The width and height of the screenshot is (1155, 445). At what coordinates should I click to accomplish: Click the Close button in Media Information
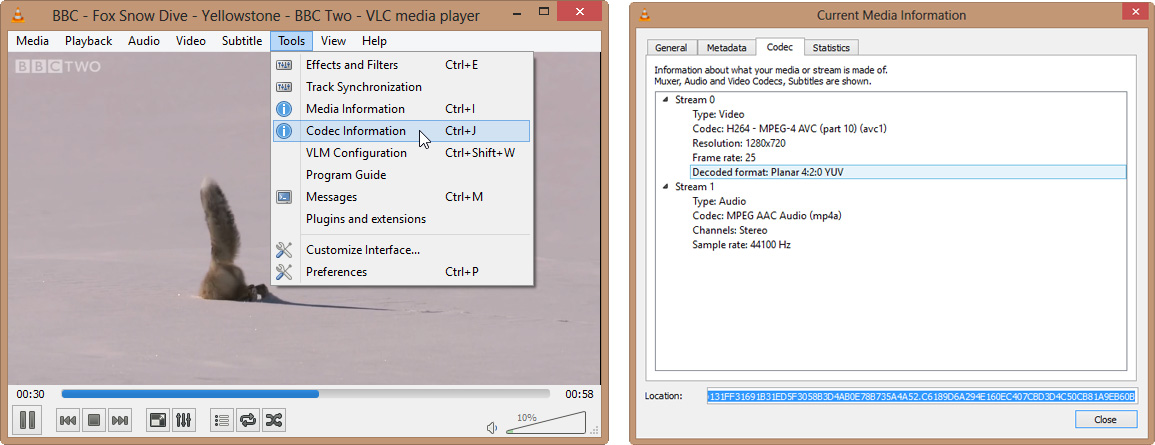(x=1106, y=419)
